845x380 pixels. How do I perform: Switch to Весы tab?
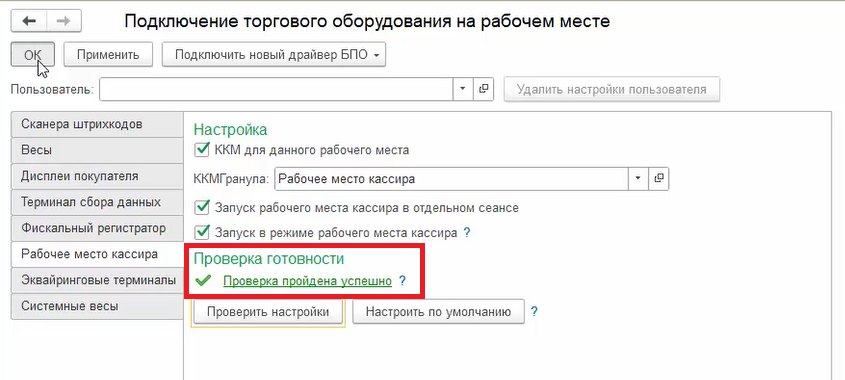97,150
